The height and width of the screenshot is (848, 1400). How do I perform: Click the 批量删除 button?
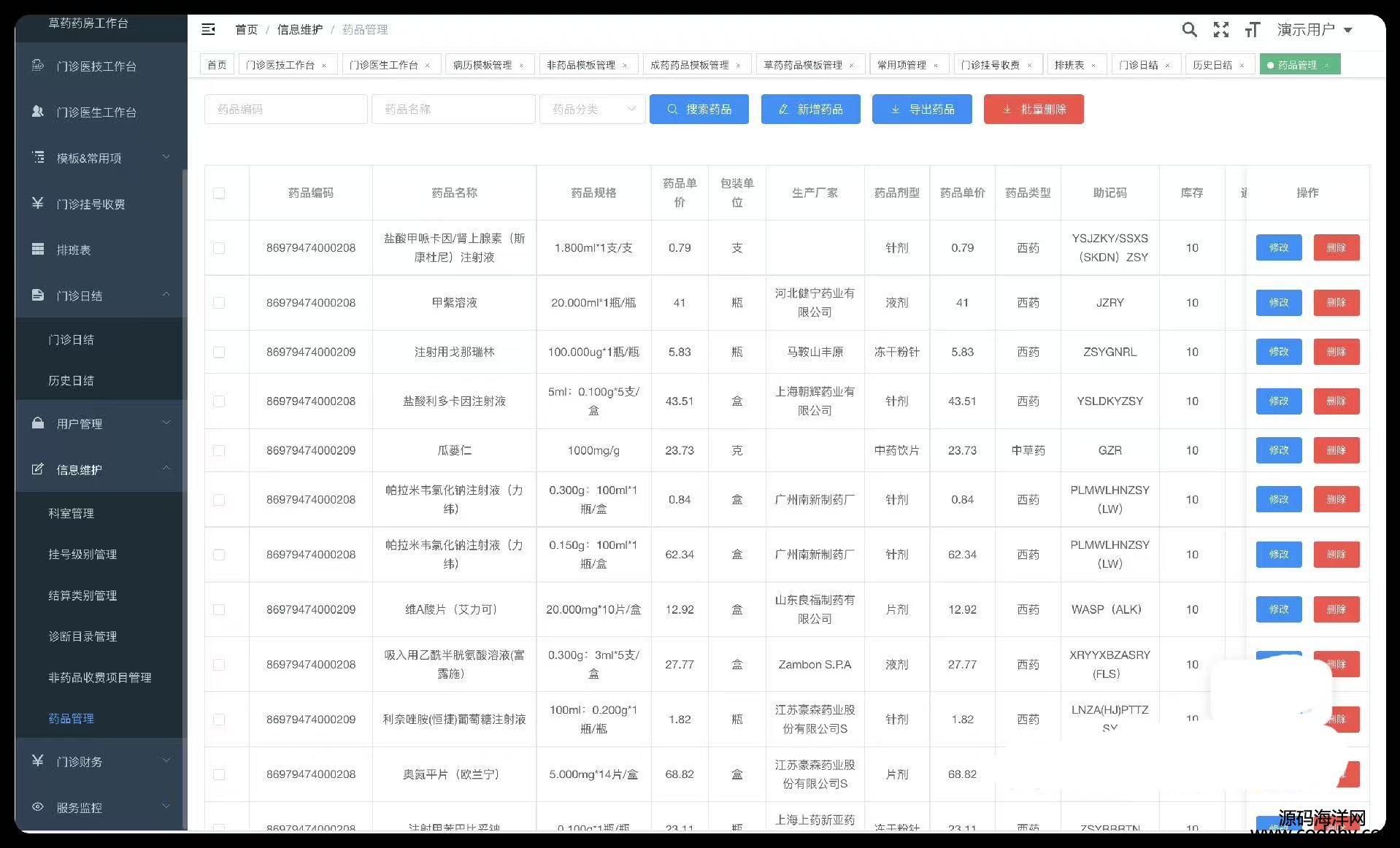point(1034,109)
